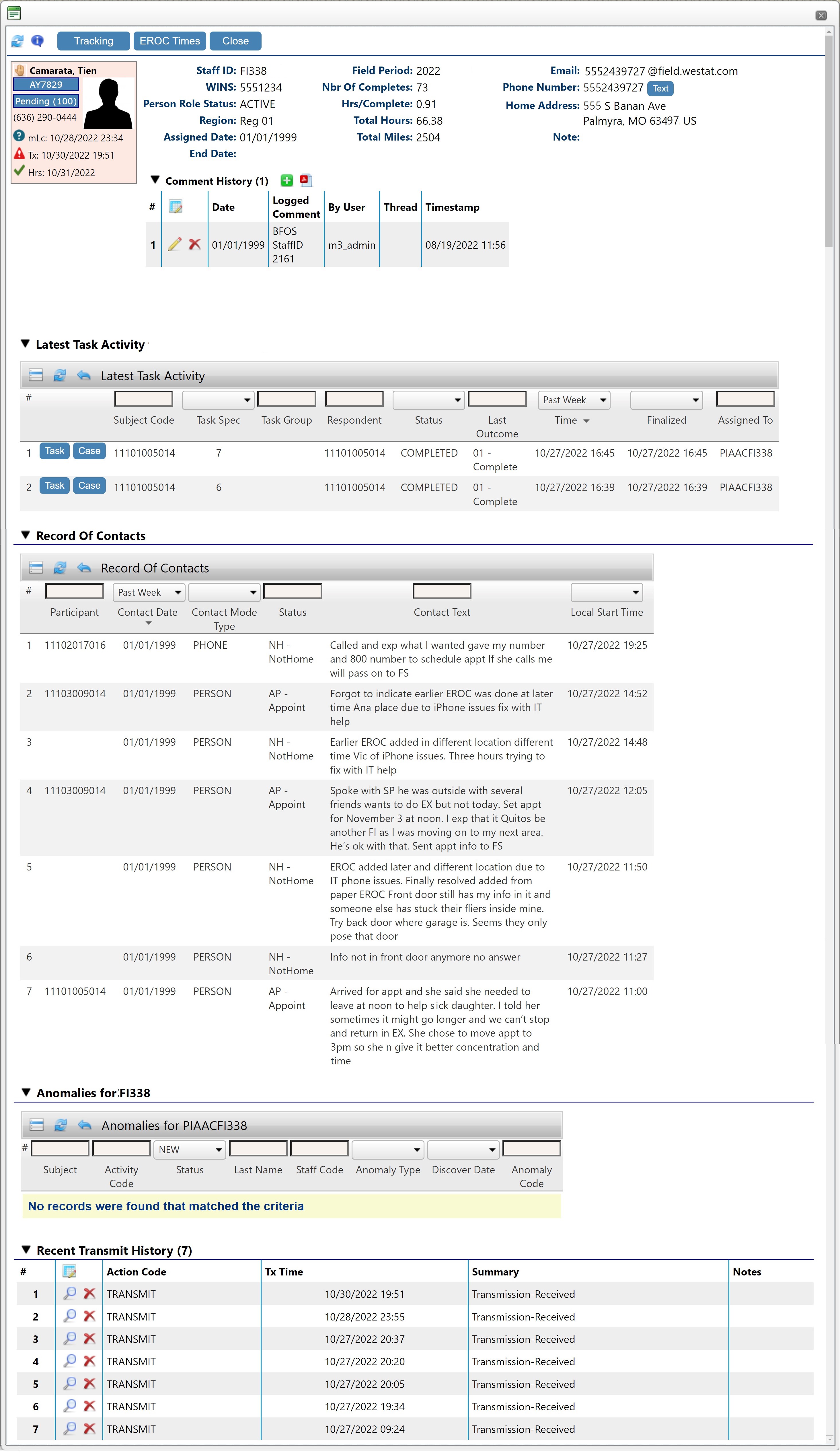
Task: Collapse the Anomalies for FI338 section
Action: pos(26,1093)
